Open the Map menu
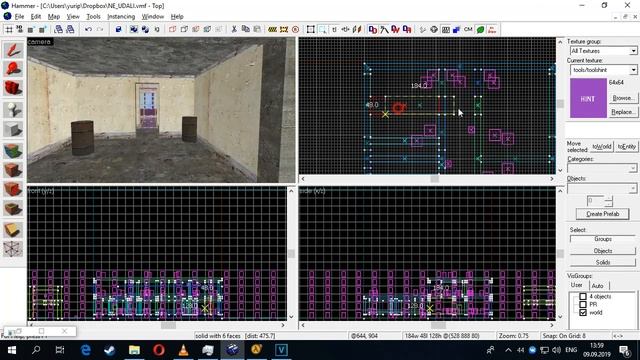Viewport: 640px width, 360px height. click(53, 17)
